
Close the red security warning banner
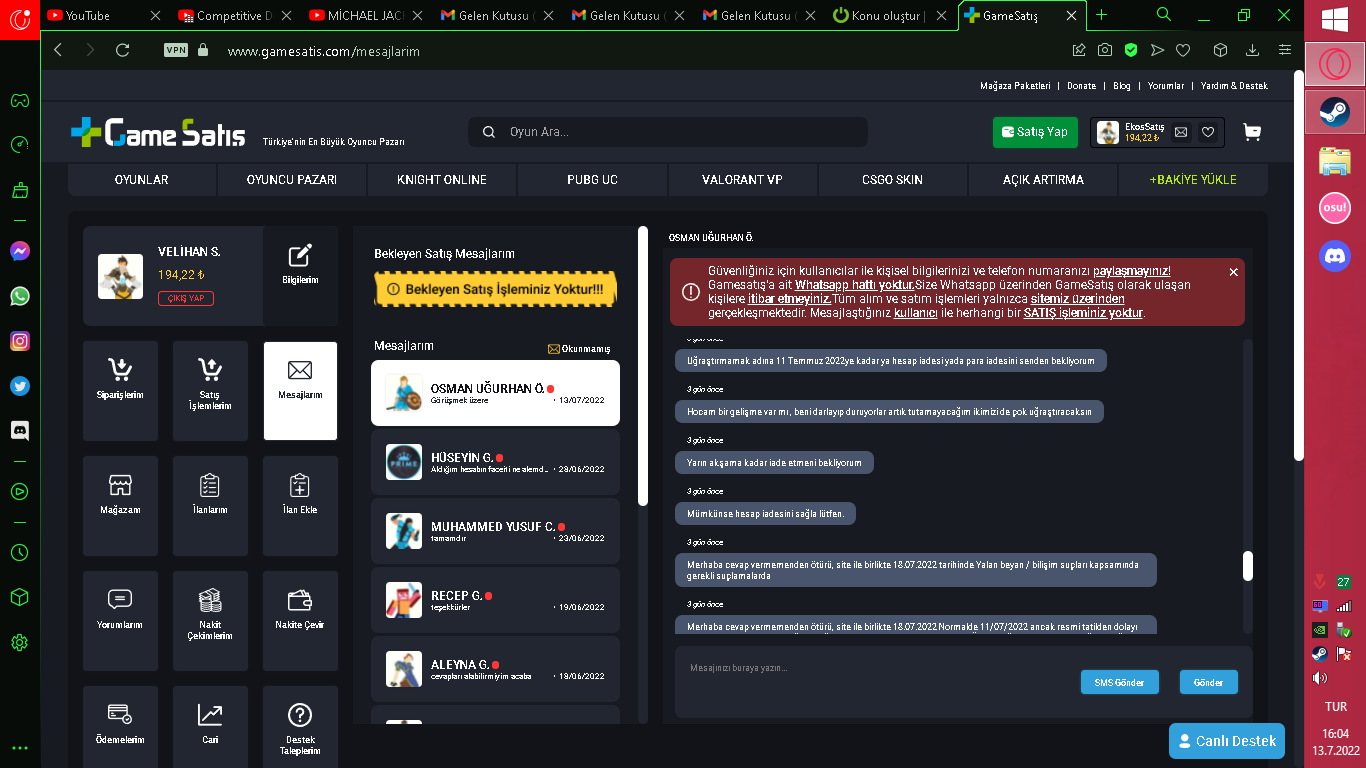[1233, 272]
